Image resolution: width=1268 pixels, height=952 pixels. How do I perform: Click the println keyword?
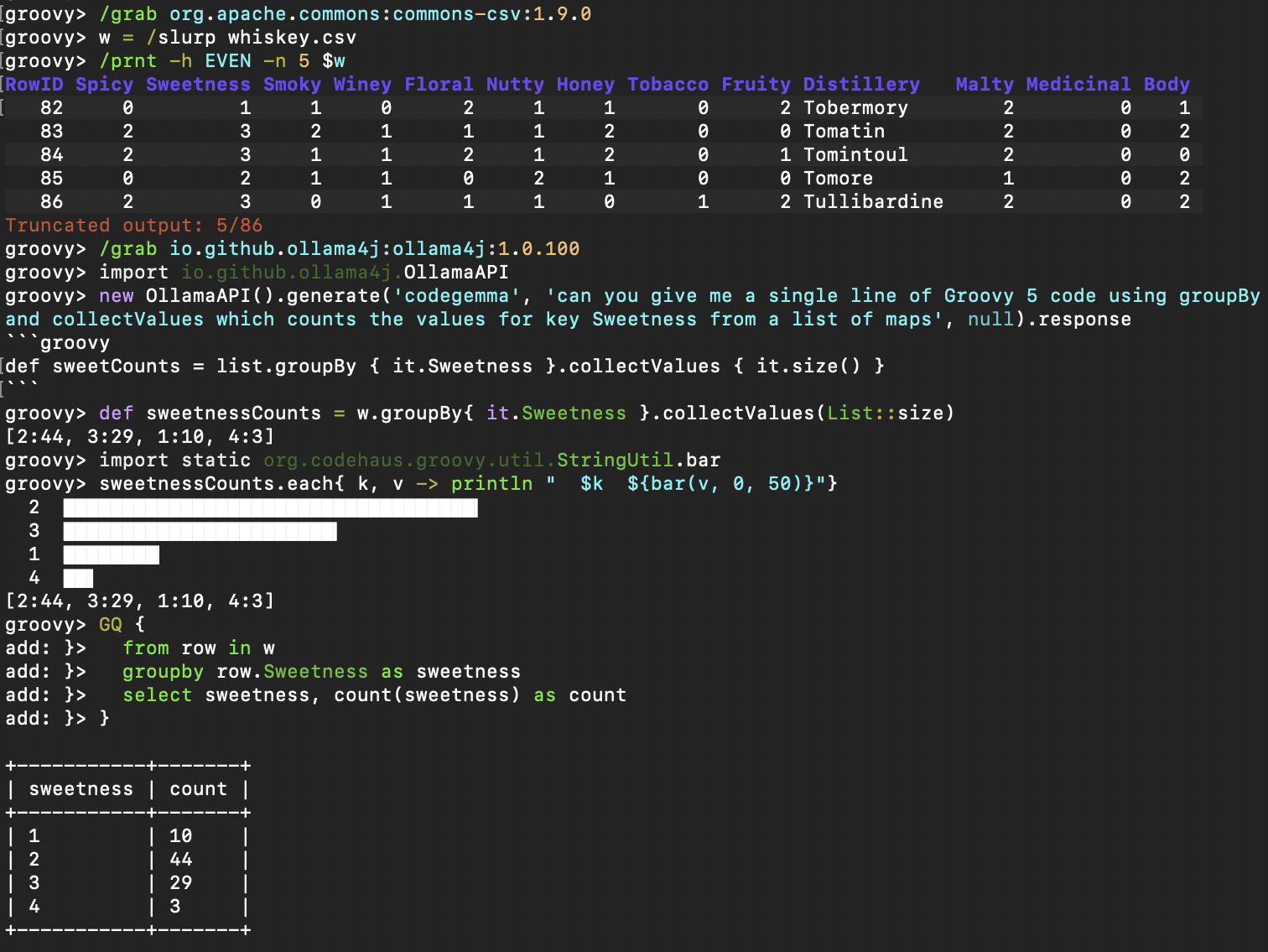tap(491, 484)
